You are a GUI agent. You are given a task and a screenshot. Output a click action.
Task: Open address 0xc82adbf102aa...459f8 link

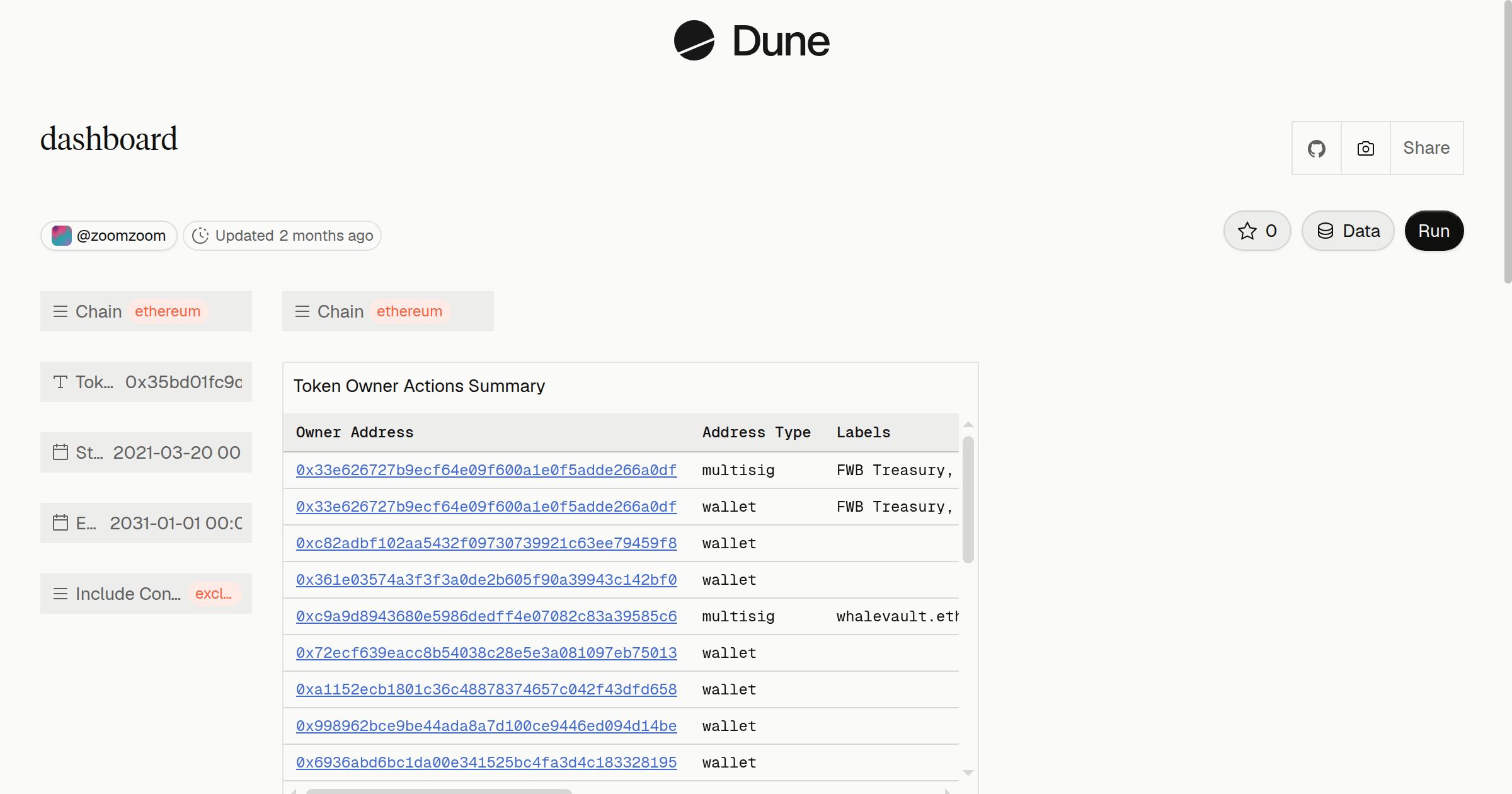tap(486, 543)
